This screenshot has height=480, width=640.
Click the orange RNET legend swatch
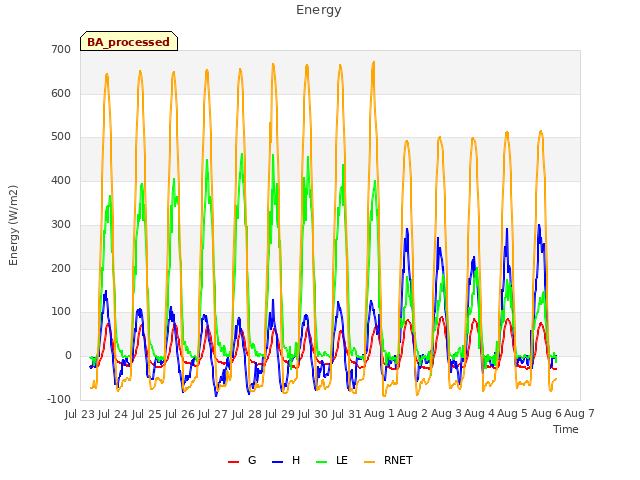(x=369, y=462)
